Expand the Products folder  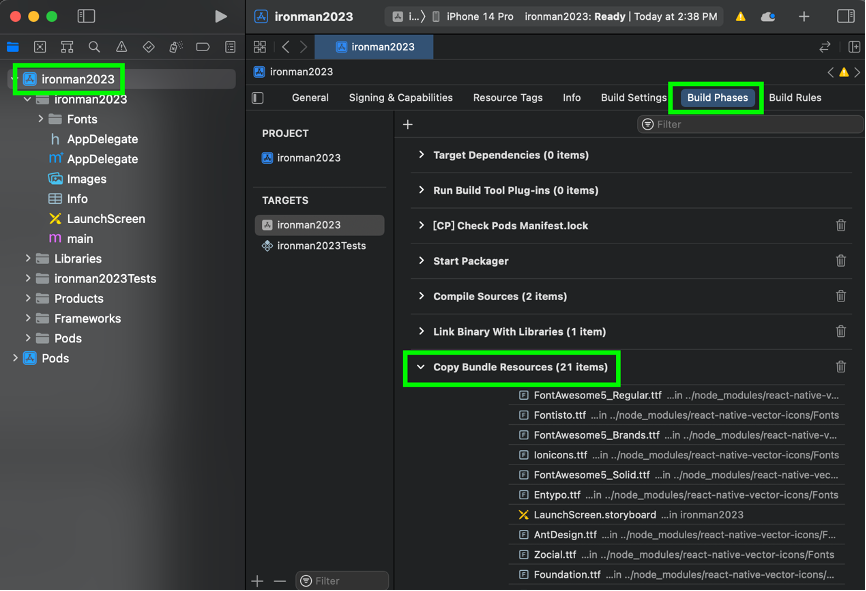(x=28, y=298)
